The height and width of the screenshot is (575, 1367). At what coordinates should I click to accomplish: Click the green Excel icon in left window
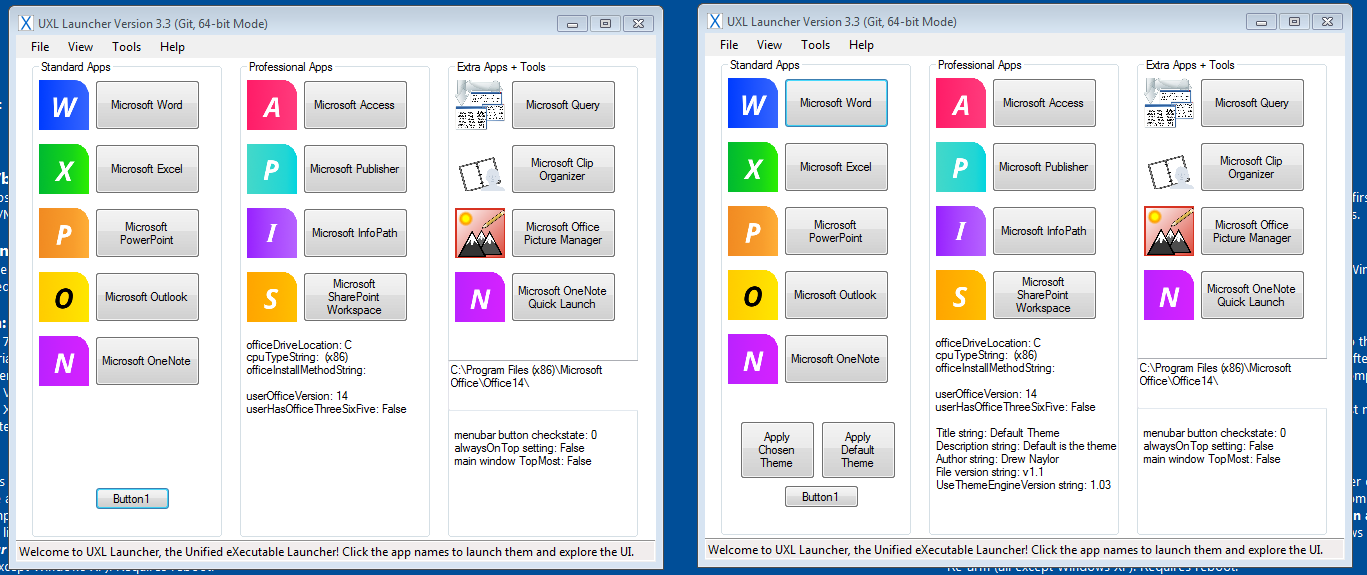coord(64,169)
